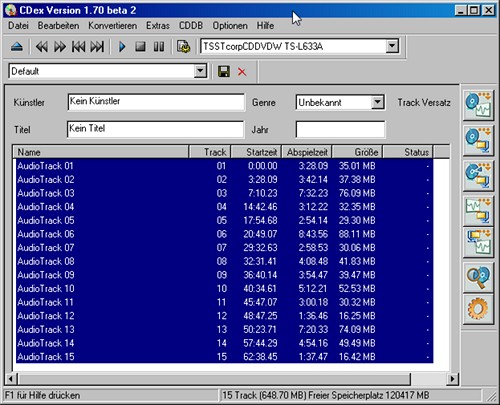Select AudioTrack 12 row
The height and width of the screenshot is (405, 500).
[x=224, y=316]
